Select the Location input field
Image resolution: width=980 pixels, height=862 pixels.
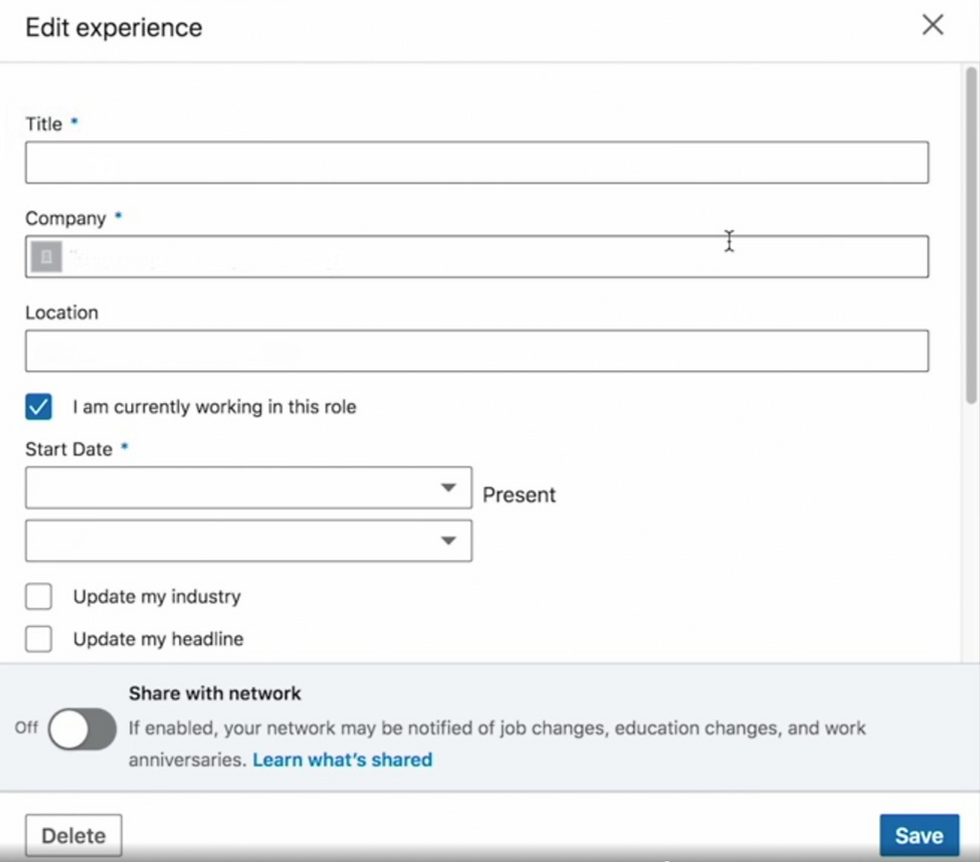point(476,351)
